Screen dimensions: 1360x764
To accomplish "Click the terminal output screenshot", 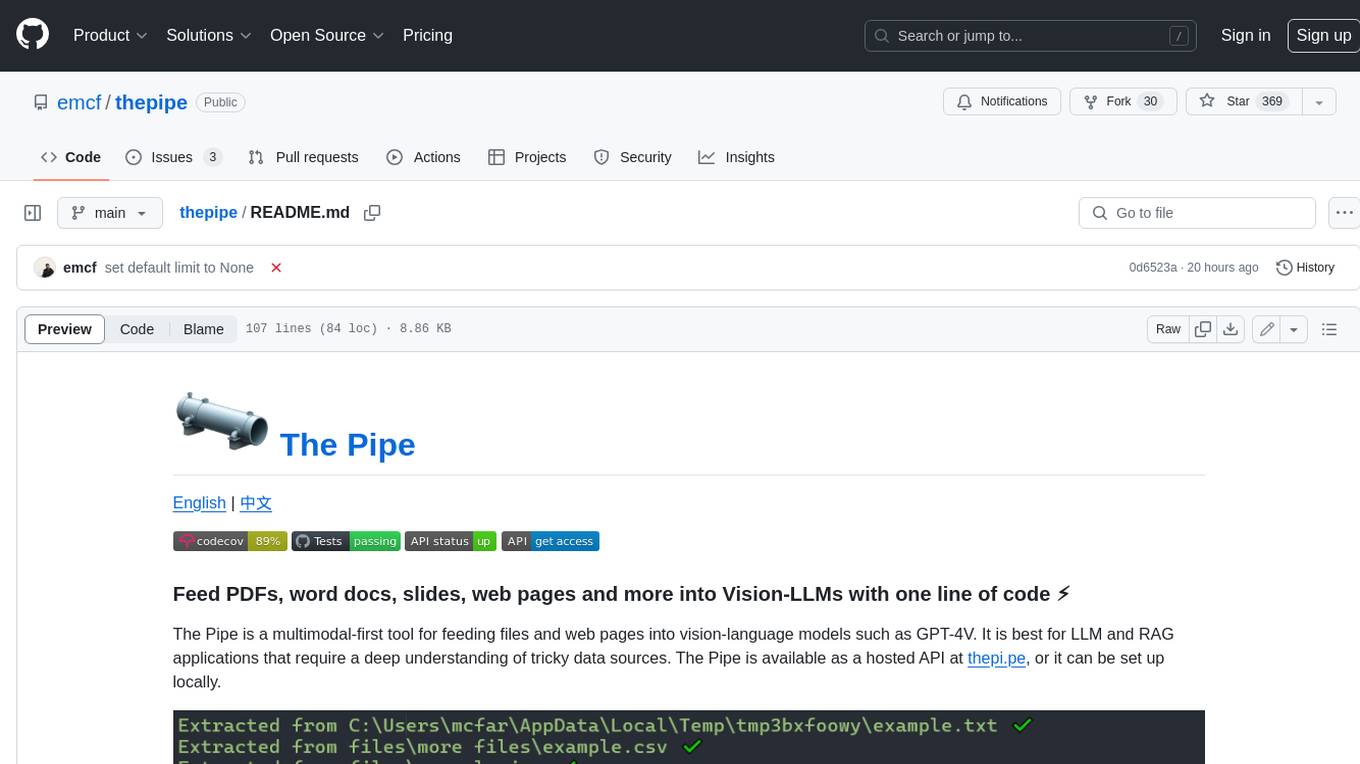I will (689, 737).
